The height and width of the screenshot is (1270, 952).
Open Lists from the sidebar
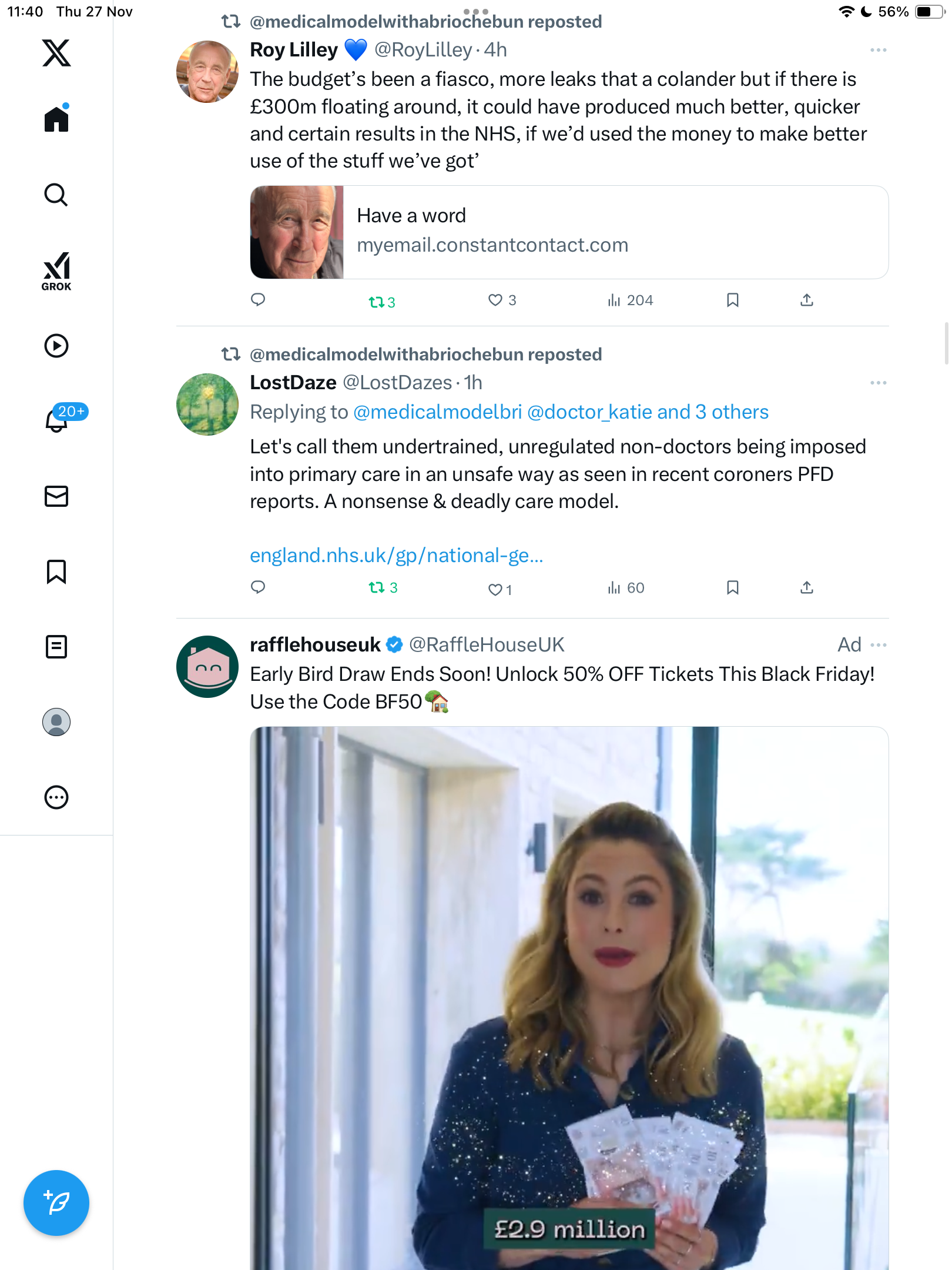(x=56, y=647)
